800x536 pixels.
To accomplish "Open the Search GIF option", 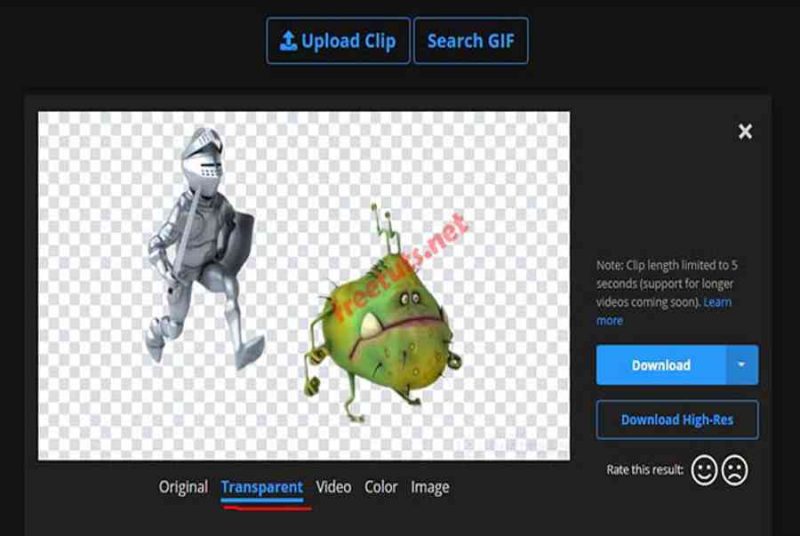I will pyautogui.click(x=471, y=41).
